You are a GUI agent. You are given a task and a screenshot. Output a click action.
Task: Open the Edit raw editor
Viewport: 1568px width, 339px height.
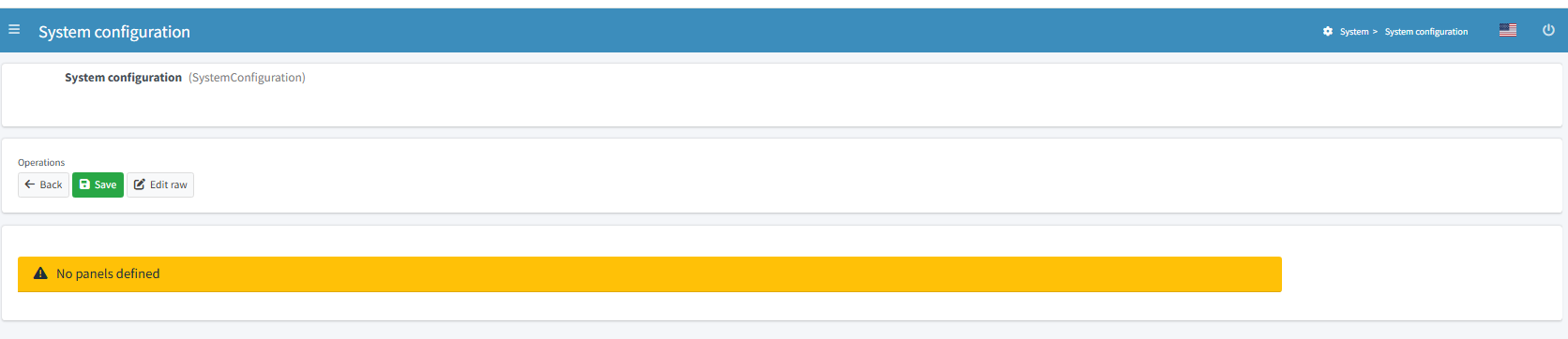point(160,184)
